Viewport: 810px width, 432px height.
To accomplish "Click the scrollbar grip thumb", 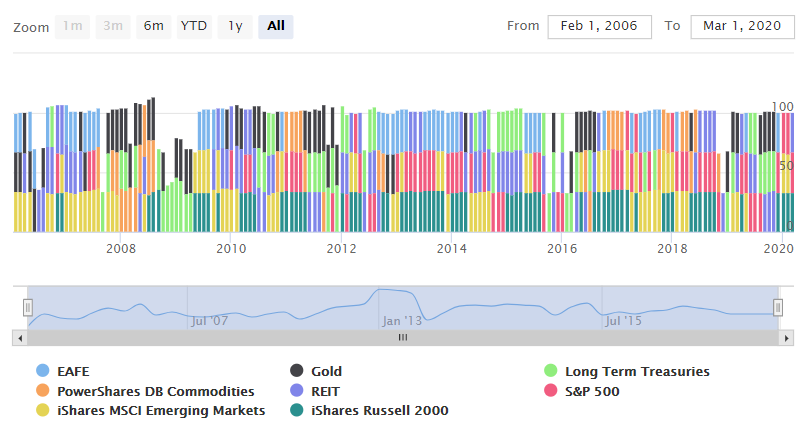I will pos(403,338).
